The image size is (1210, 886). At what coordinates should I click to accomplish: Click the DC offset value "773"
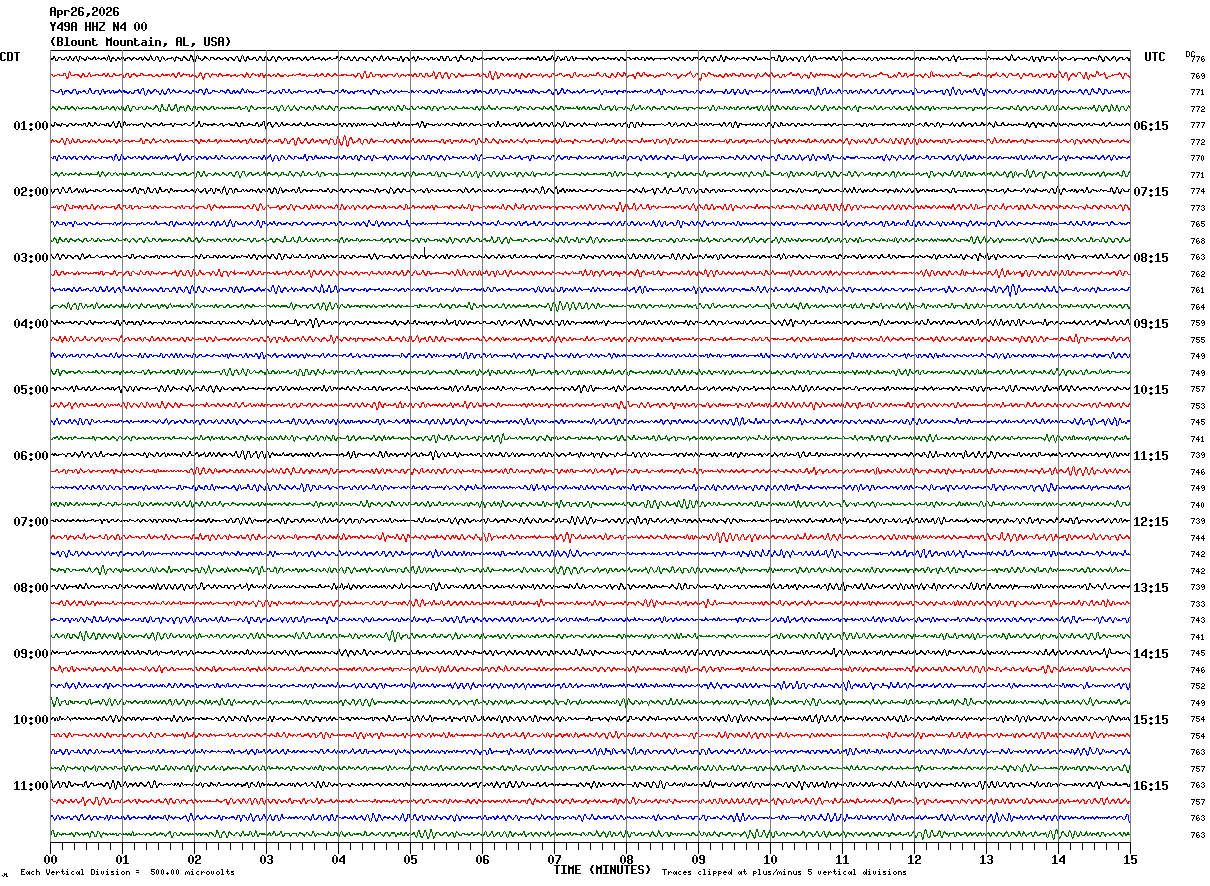[x=1198, y=208]
